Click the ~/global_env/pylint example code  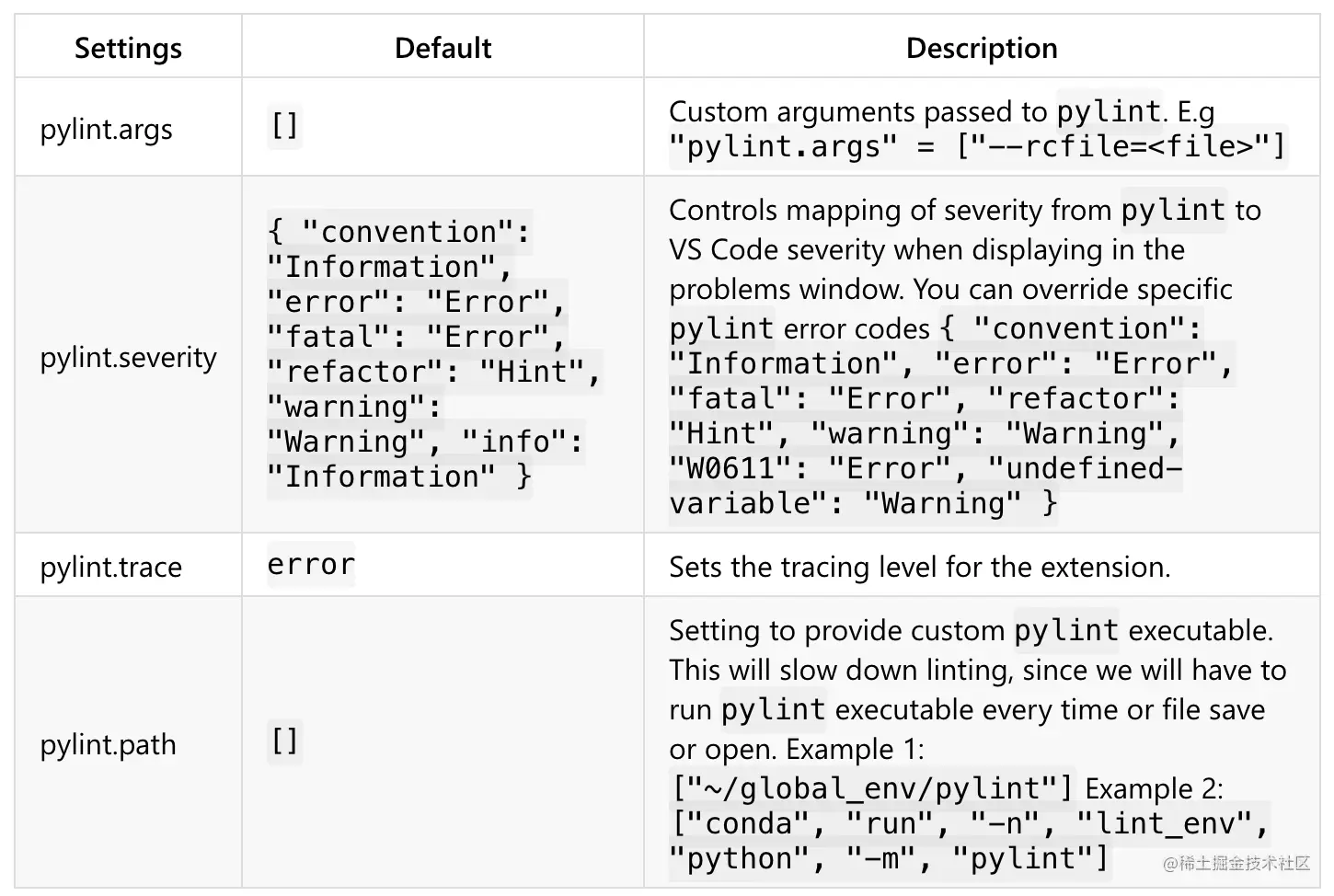(x=872, y=788)
